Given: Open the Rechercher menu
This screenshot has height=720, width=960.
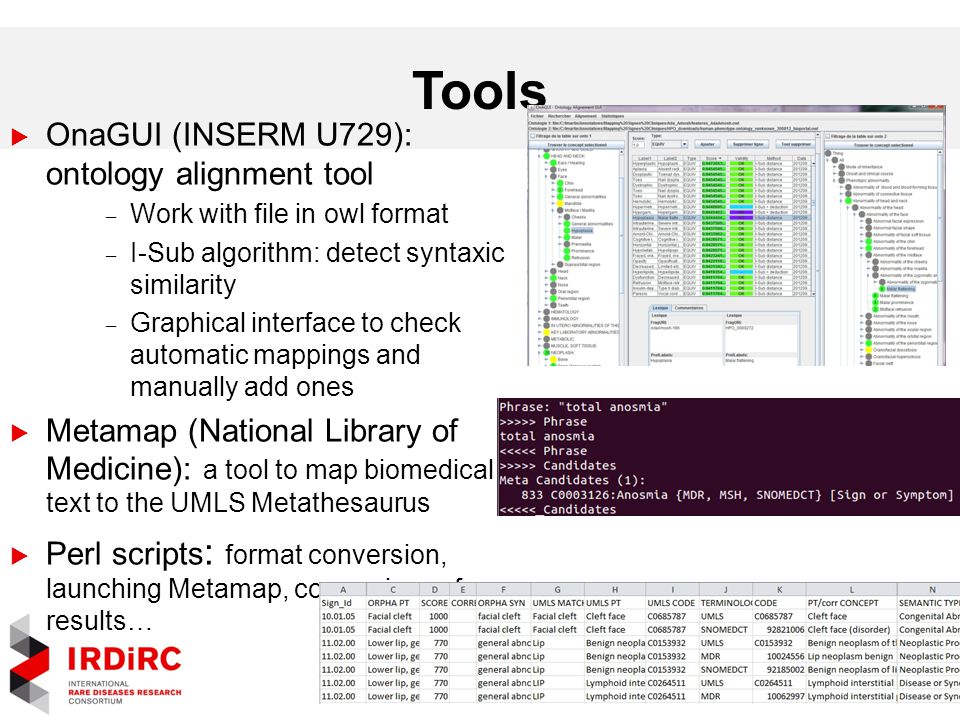Looking at the screenshot, I should pos(560,116).
